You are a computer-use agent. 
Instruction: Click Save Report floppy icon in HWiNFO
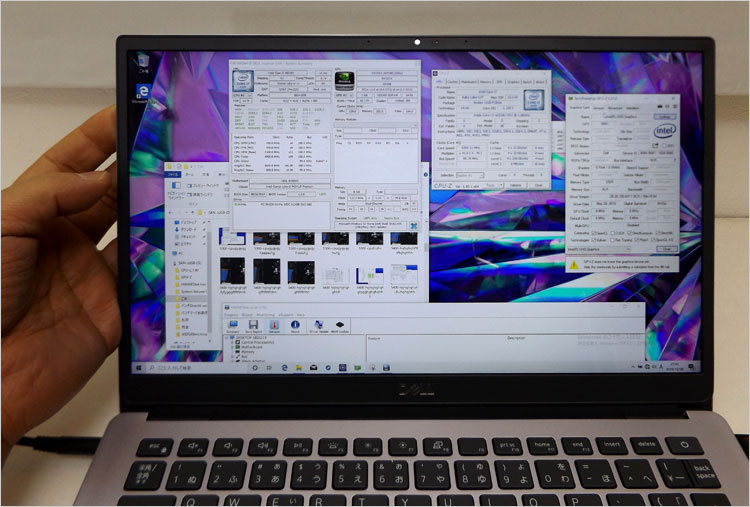[253, 326]
